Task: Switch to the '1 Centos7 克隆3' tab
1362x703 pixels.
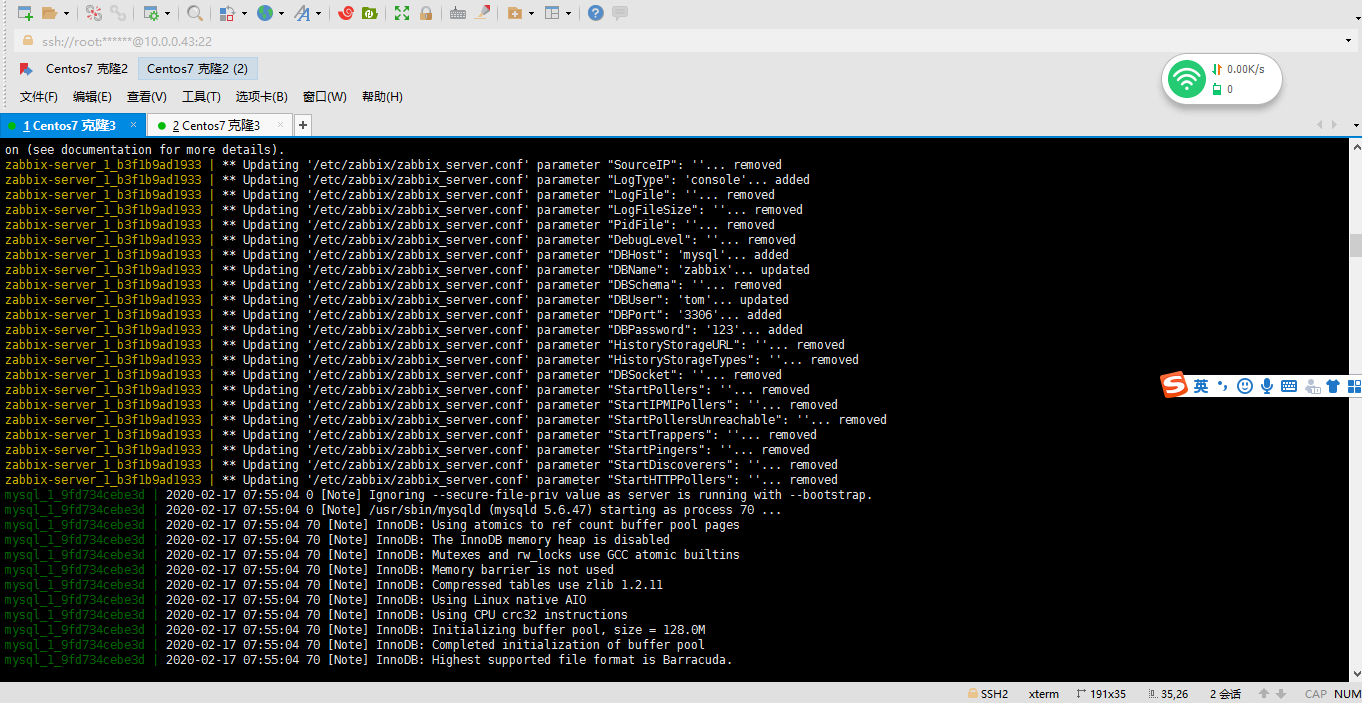Action: point(69,125)
